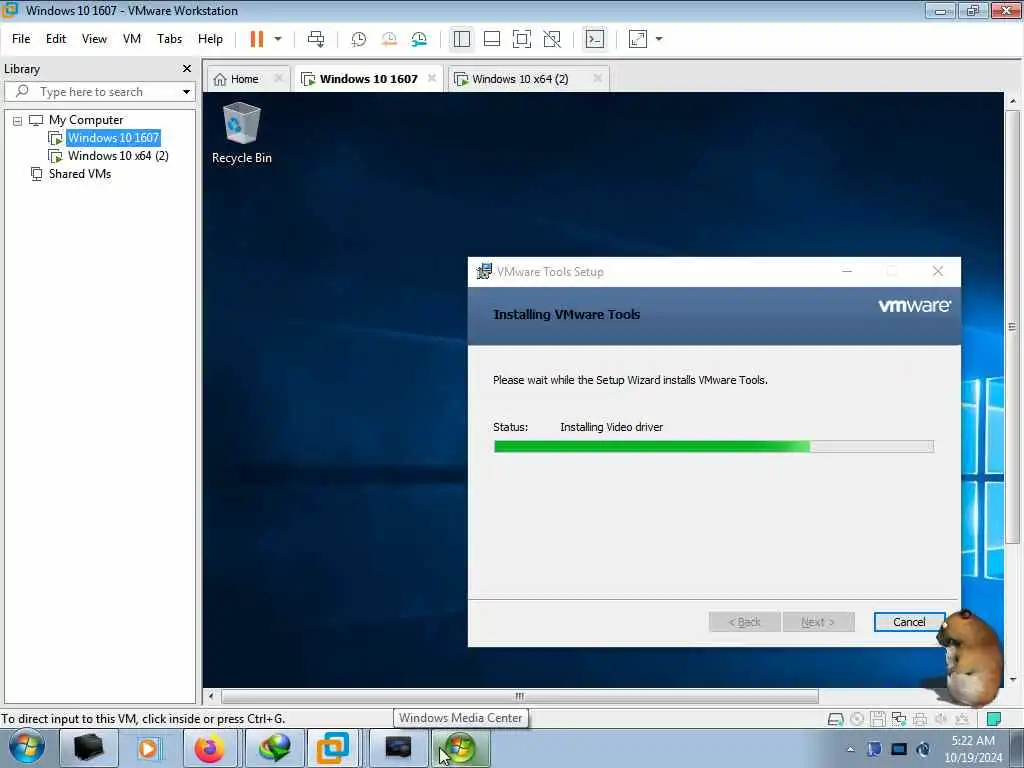1024x768 pixels.
Task: Click Cancel in VMware Tools Setup
Action: click(909, 622)
